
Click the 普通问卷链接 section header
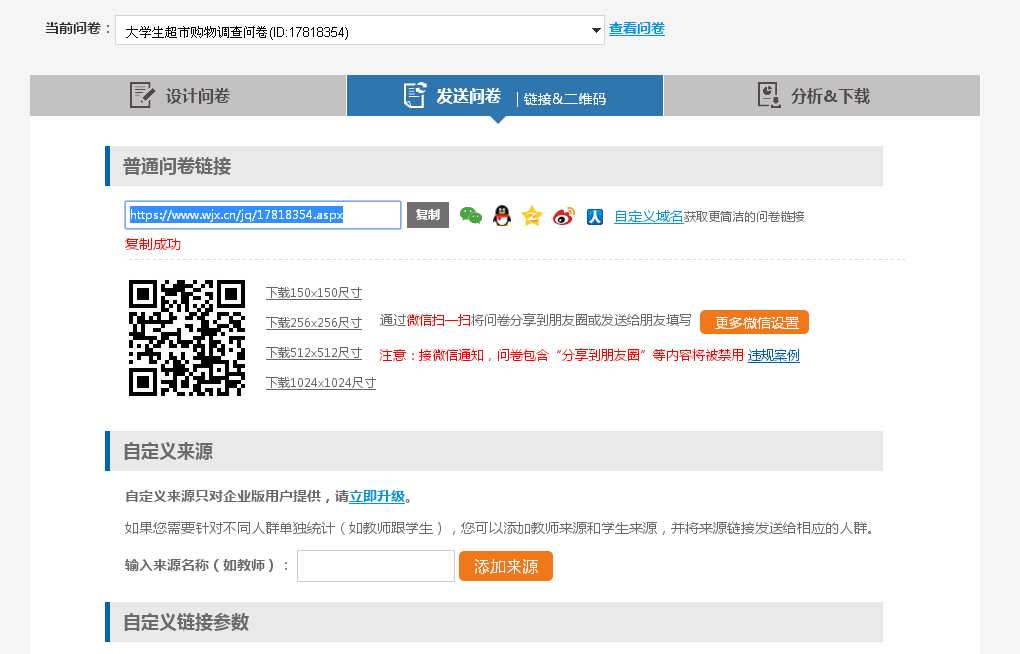(494, 166)
